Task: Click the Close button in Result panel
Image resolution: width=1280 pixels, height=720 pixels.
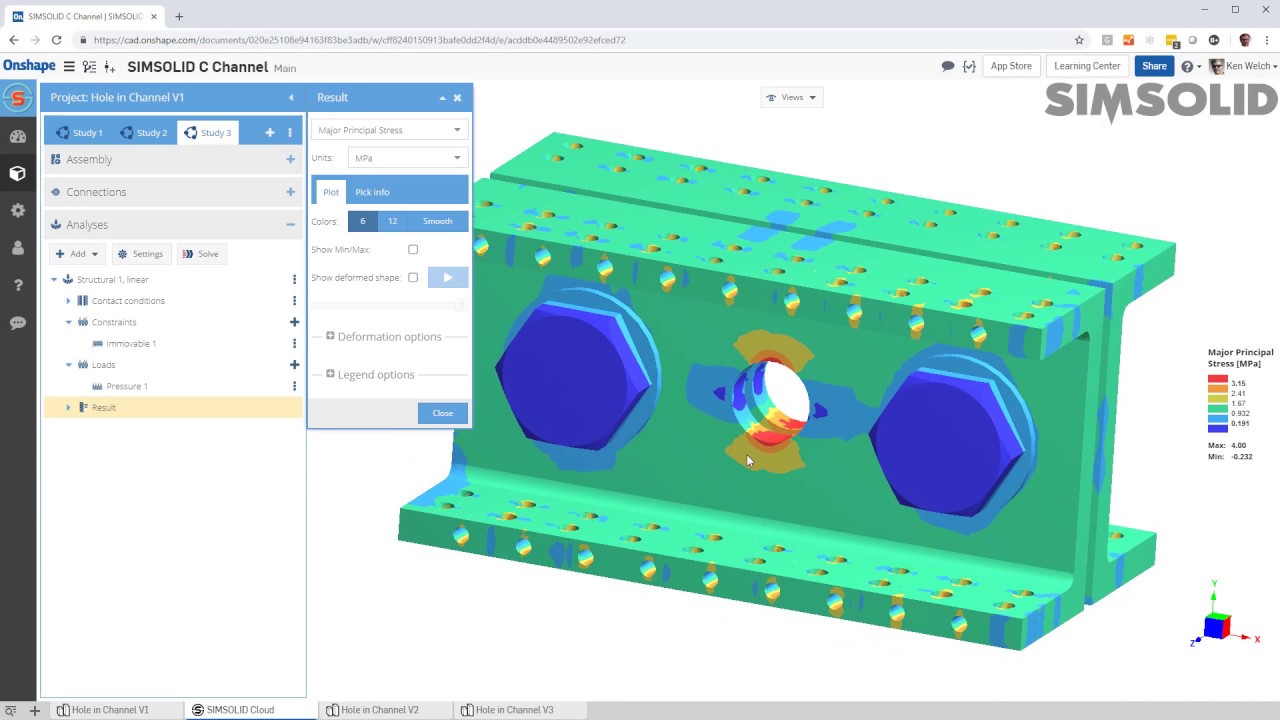Action: pos(443,413)
